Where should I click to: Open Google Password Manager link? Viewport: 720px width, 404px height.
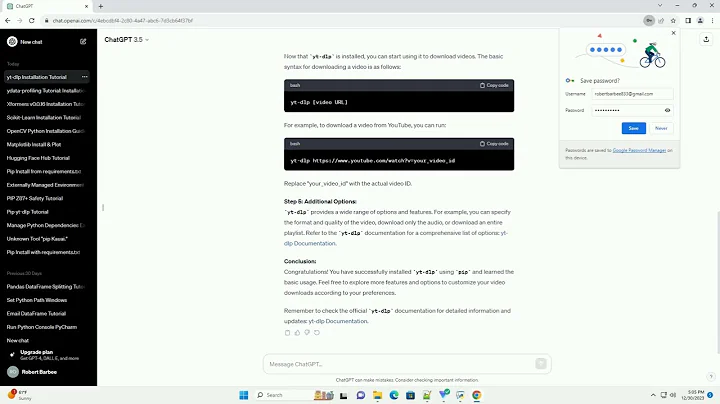coord(639,150)
